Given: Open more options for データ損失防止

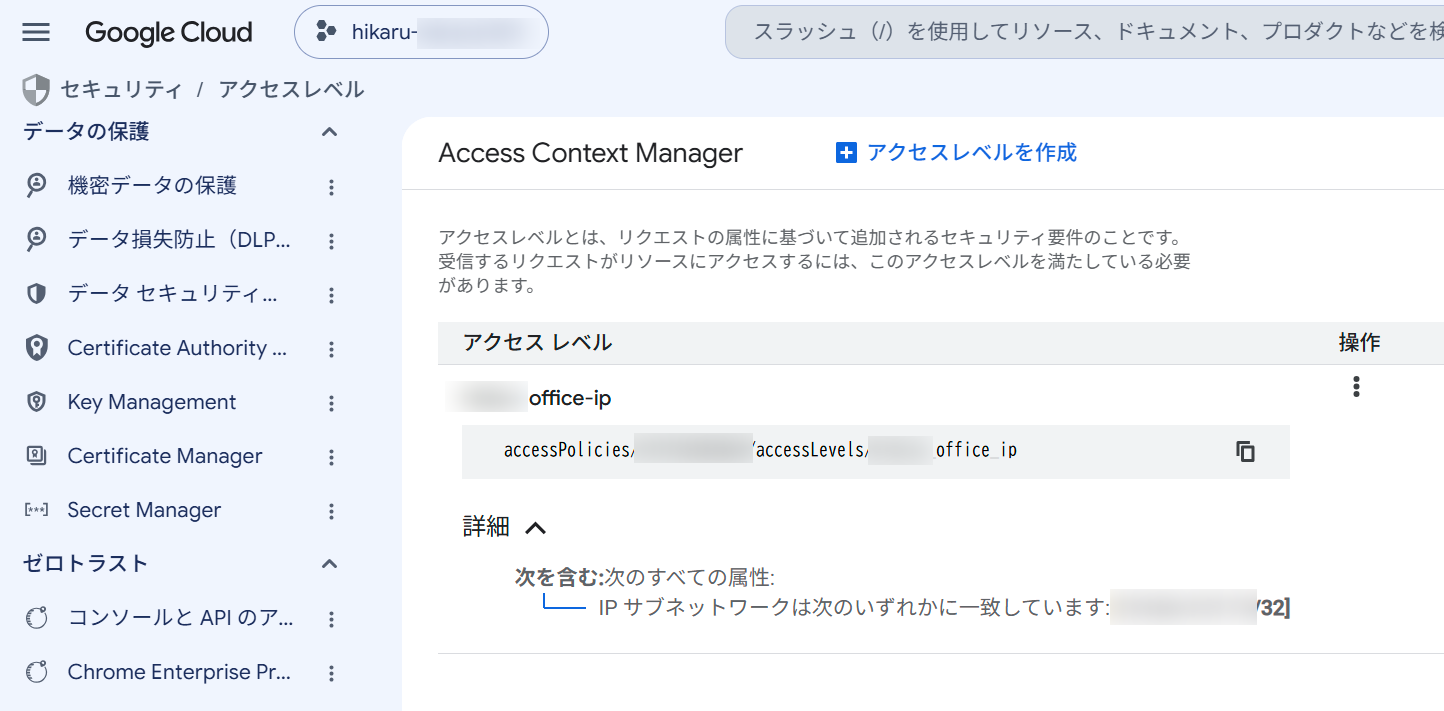Looking at the screenshot, I should (331, 241).
